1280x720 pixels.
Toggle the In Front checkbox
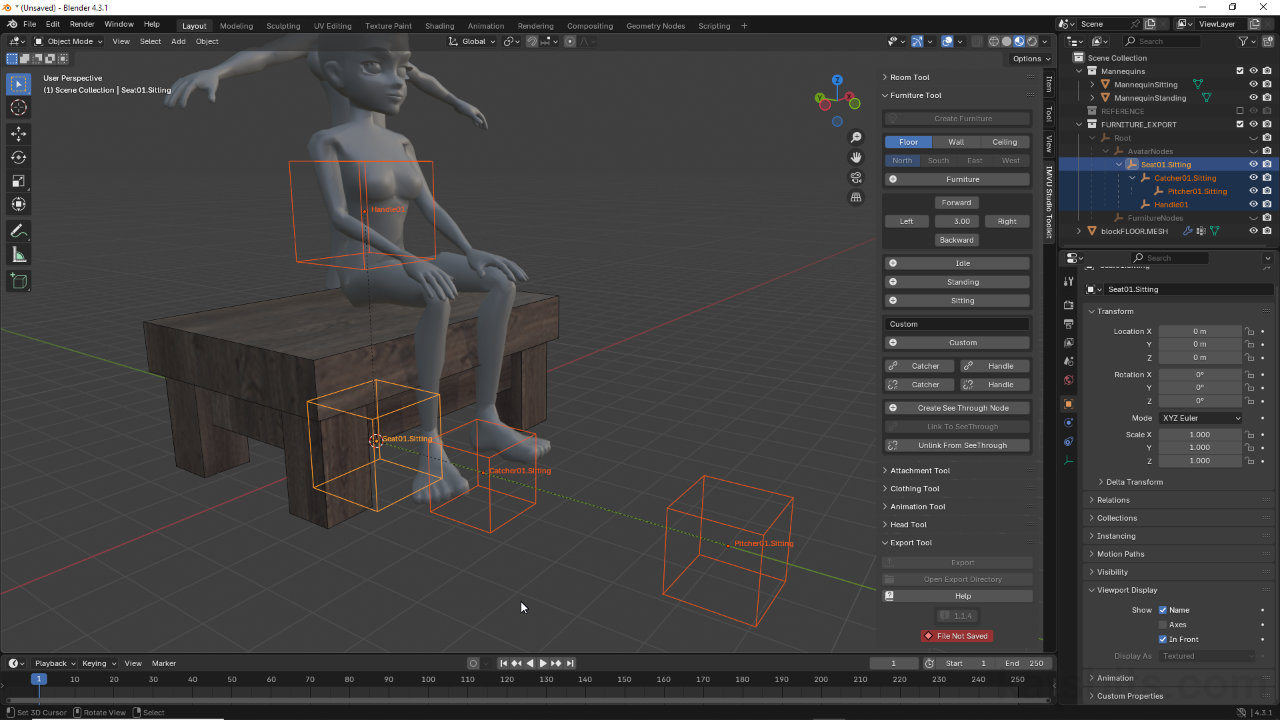tap(1163, 639)
